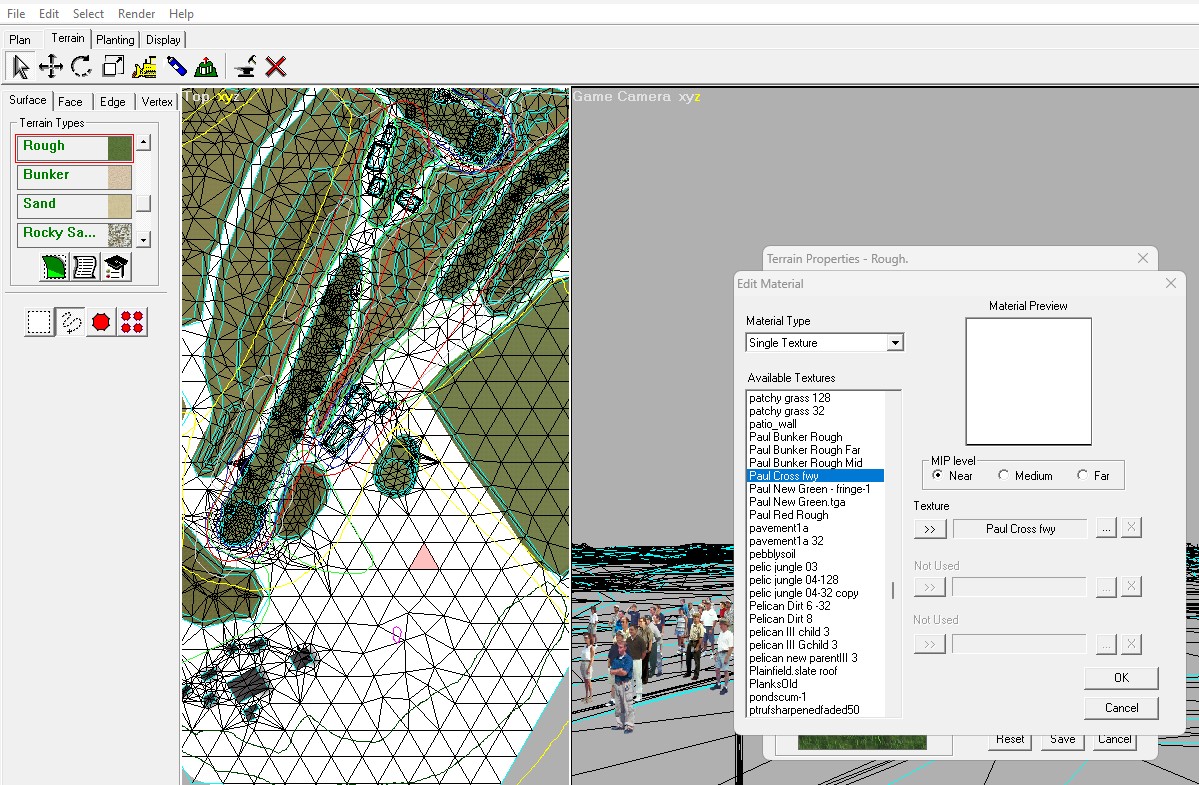Viewport: 1199px width, 785px height.
Task: Activate the rectangular marquee selection mode
Action: coord(39,321)
